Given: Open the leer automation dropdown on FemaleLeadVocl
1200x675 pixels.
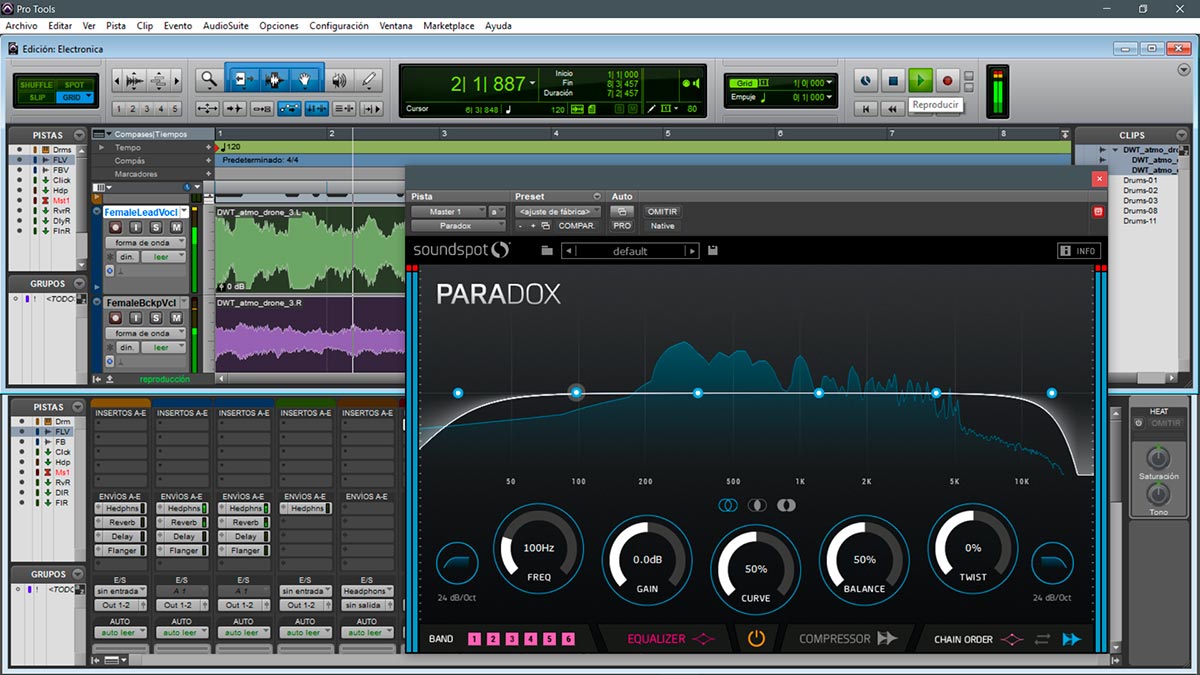Looking at the screenshot, I should pos(163,257).
